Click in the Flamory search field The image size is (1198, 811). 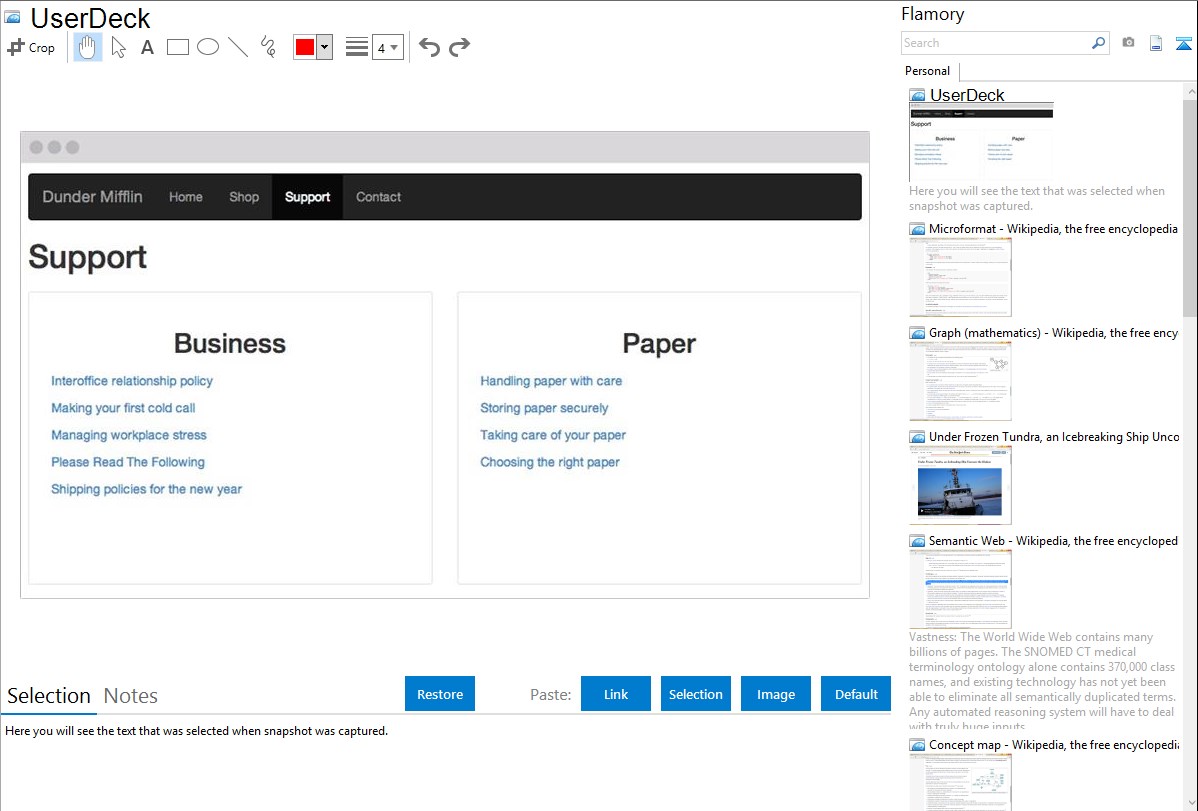(995, 43)
